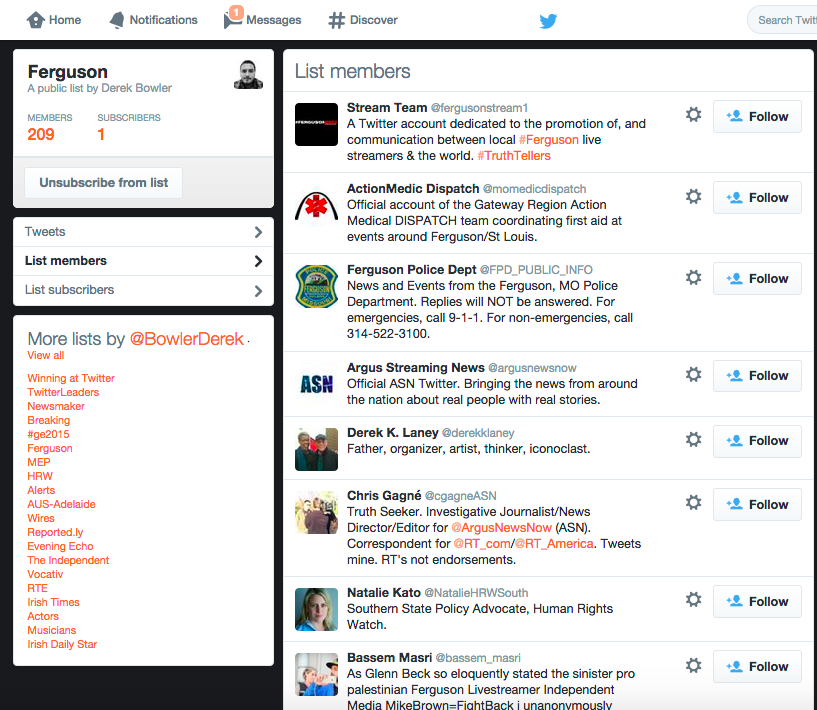Click the #TruthTellers hashtag
Screen dimensions: 817x710
click(x=514, y=156)
